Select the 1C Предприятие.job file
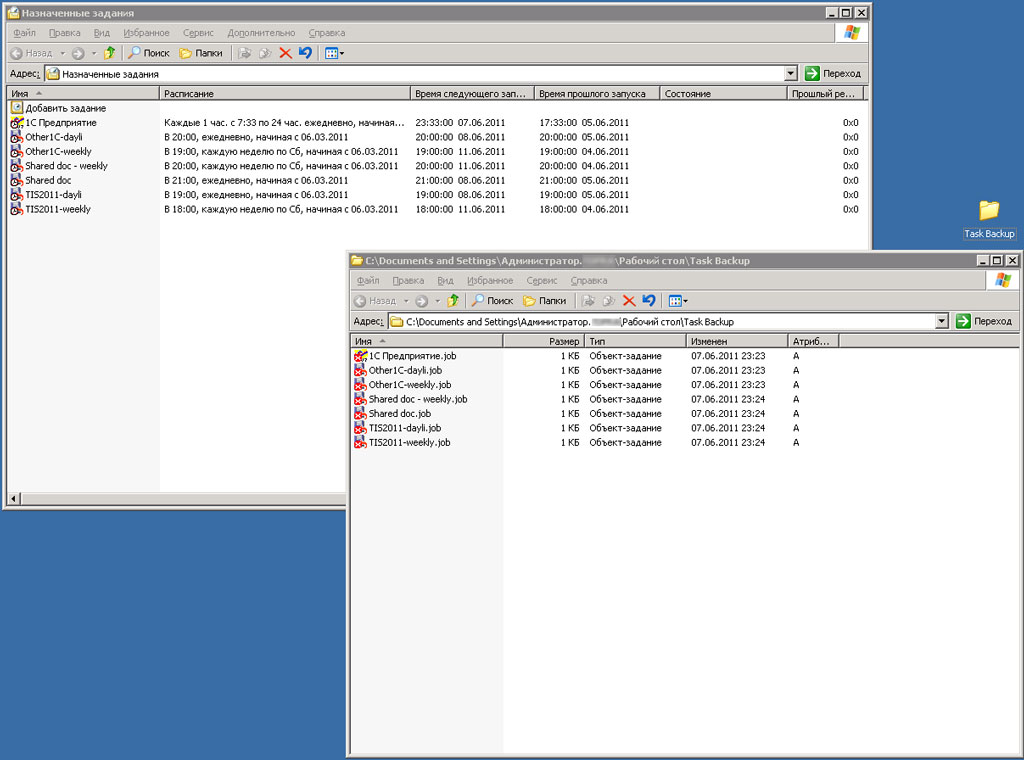Image resolution: width=1024 pixels, height=760 pixels. 412,356
